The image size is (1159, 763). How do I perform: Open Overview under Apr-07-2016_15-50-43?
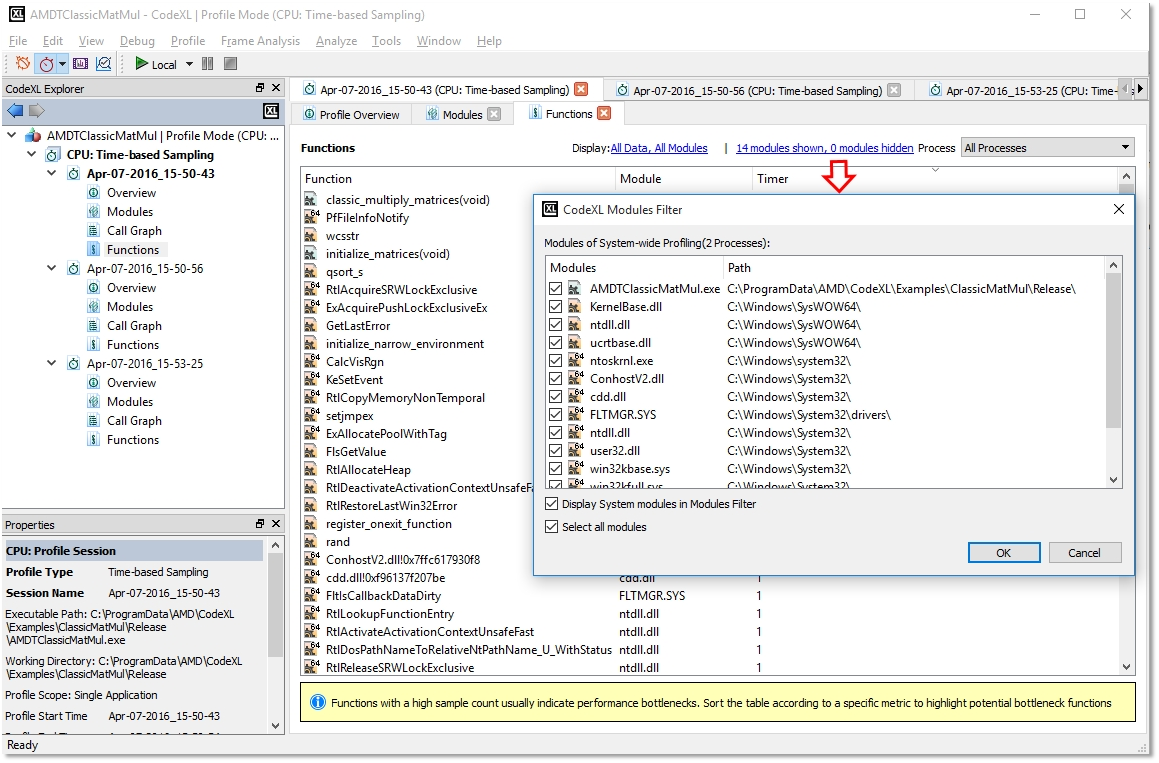[132, 193]
